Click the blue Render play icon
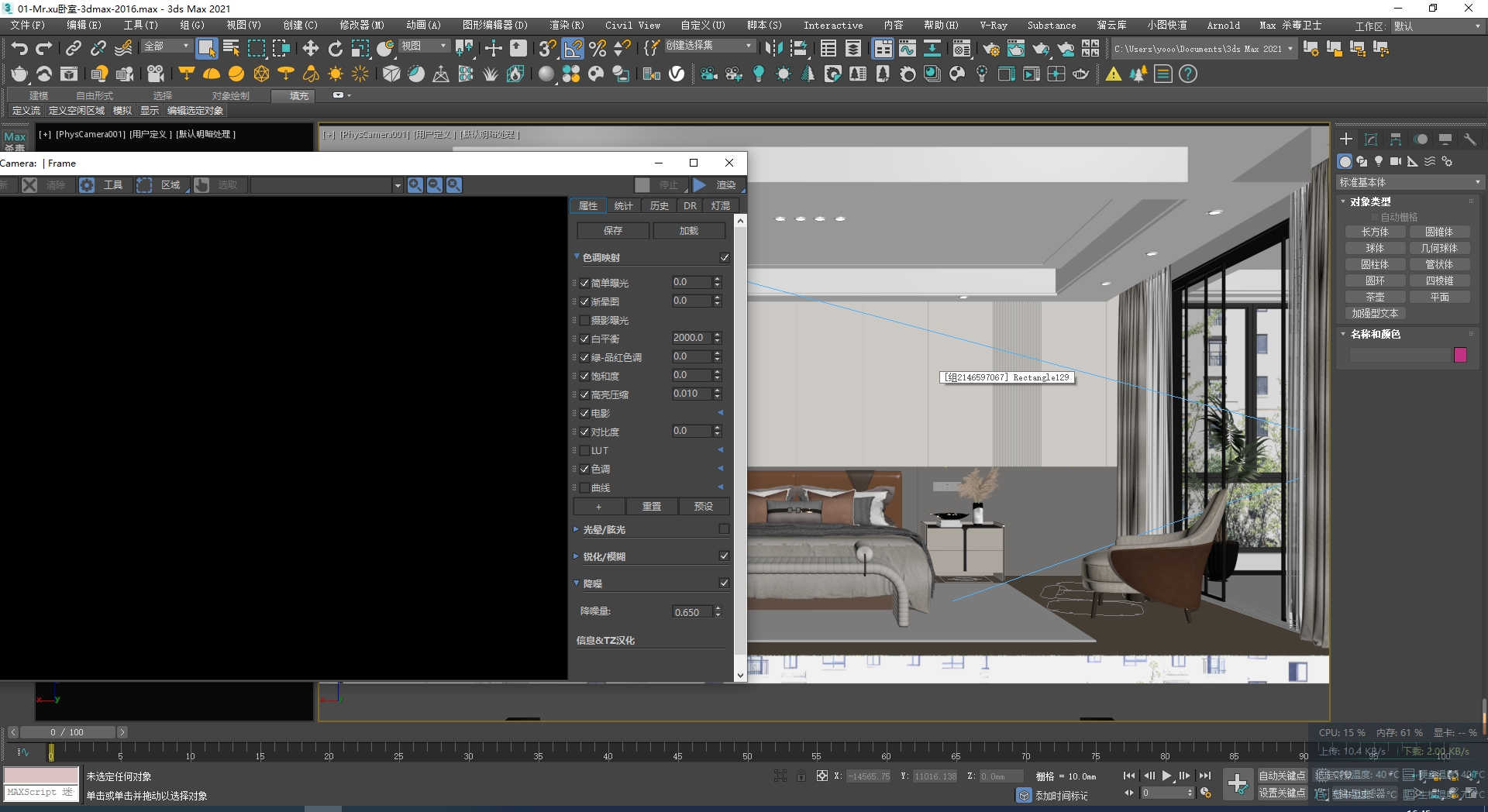Screen dimensions: 1488x812 pyautogui.click(x=700, y=185)
